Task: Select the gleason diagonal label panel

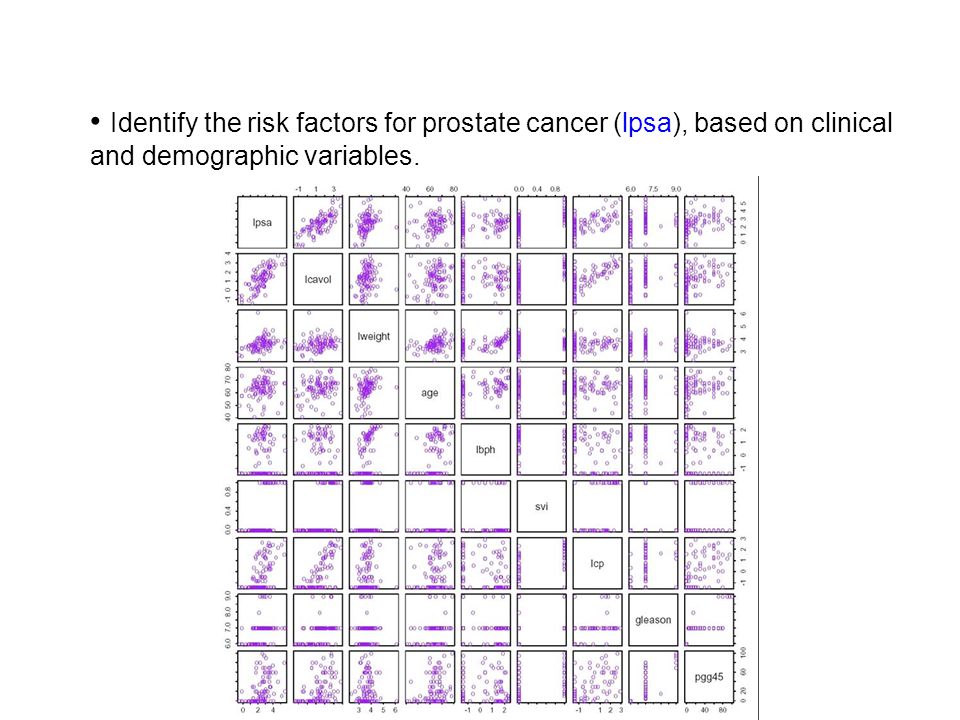Action: click(x=653, y=620)
